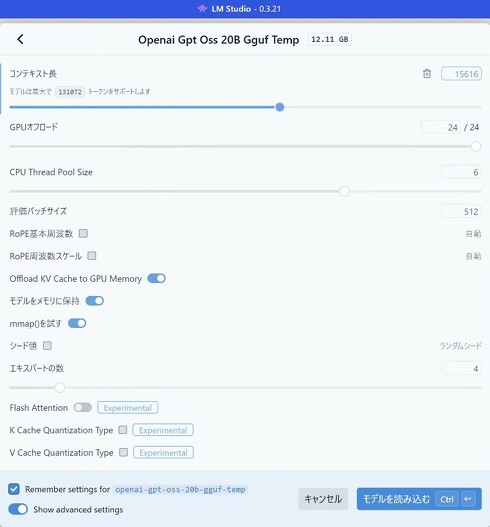Click the context length 15616 input field
Image resolution: width=490 pixels, height=527 pixels.
click(x=461, y=74)
